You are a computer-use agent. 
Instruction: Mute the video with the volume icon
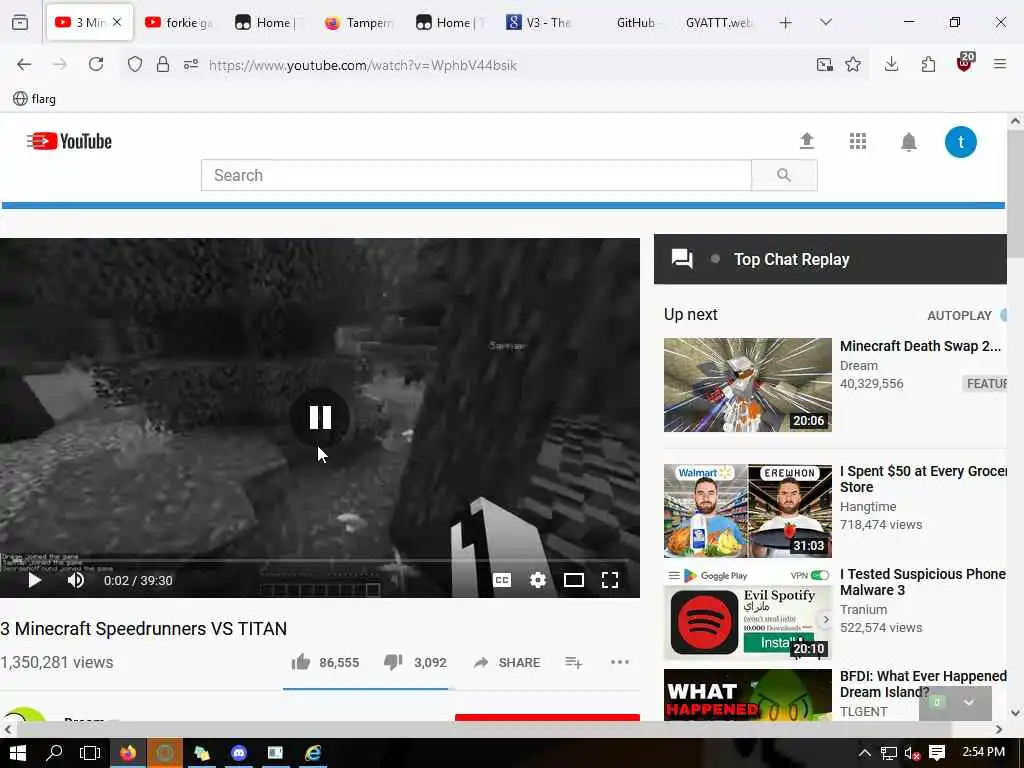click(x=76, y=580)
